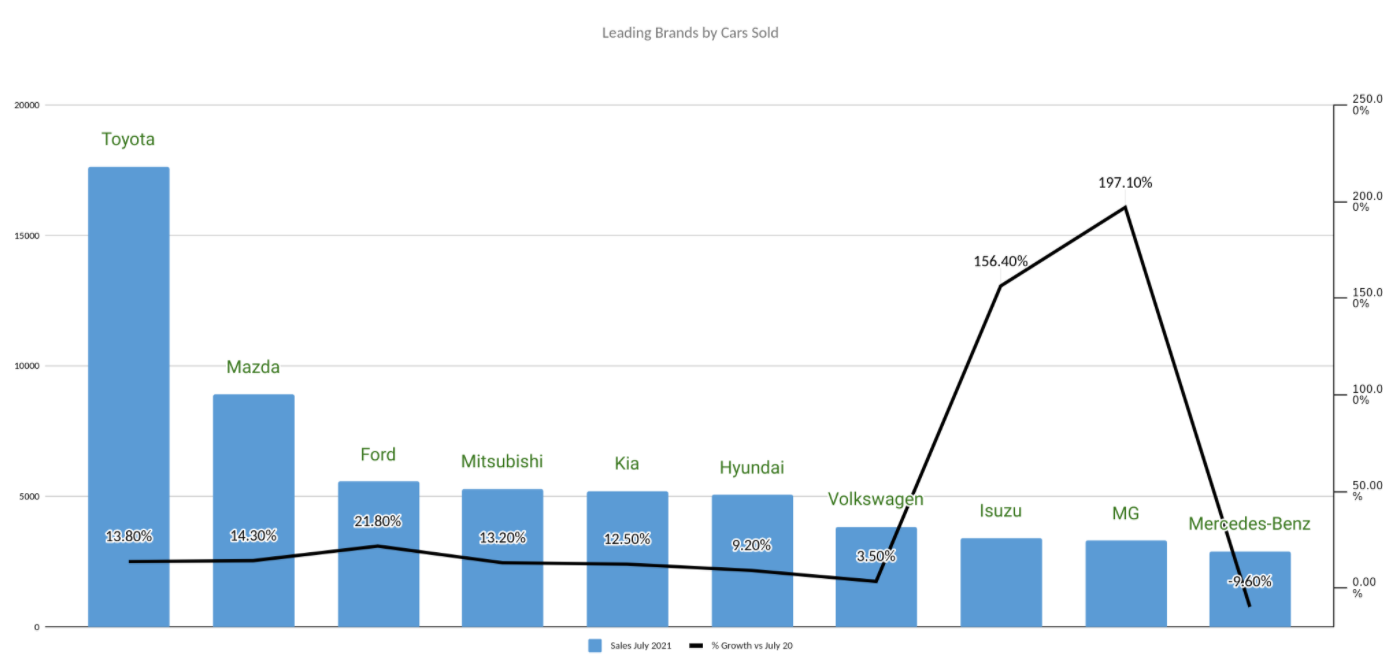1388x668 pixels.
Task: Click the -9.60% data label
Action: tap(1250, 580)
